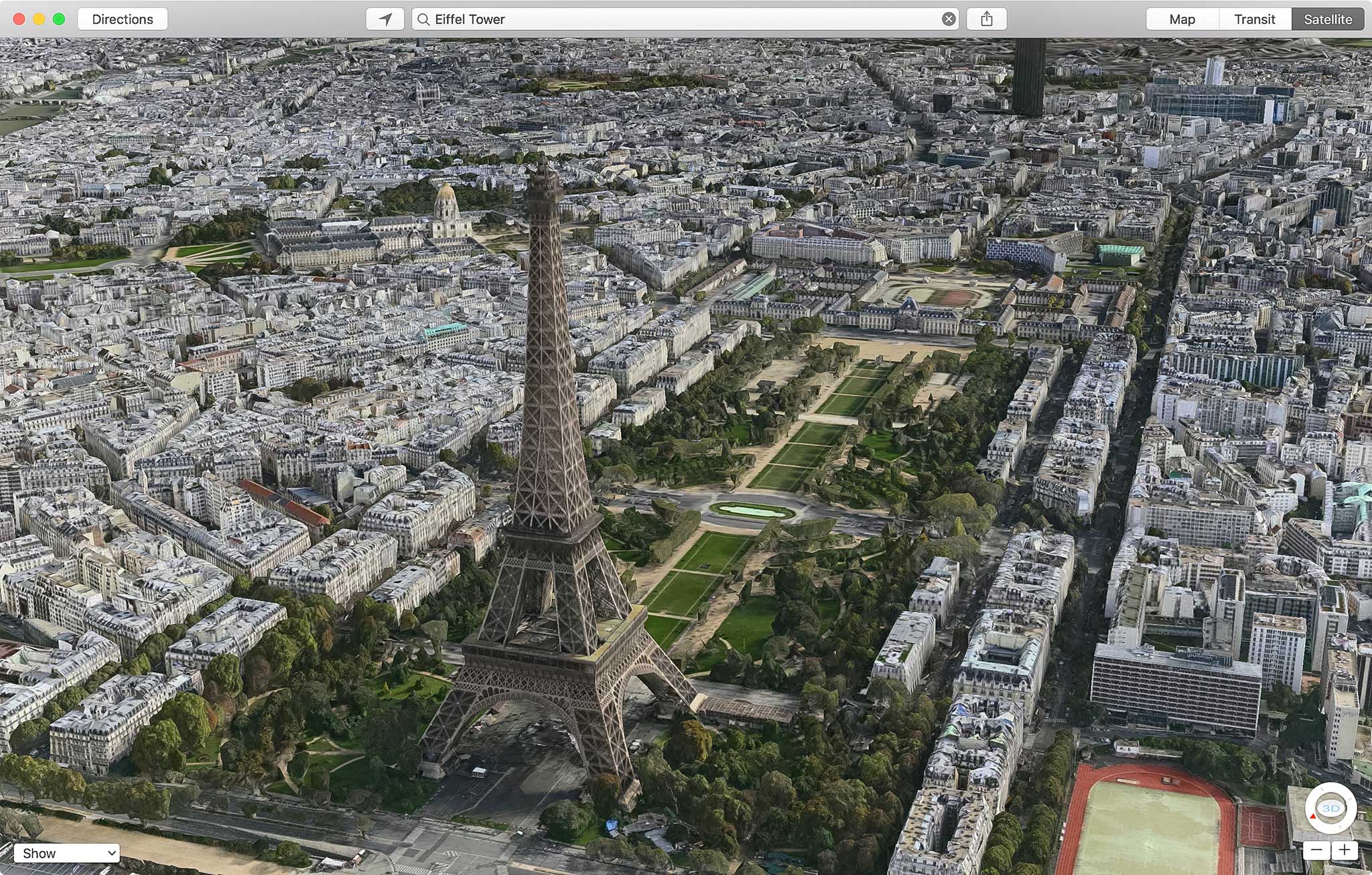Click the magnifying glass search icon
The image size is (1372, 875).
pyautogui.click(x=423, y=19)
